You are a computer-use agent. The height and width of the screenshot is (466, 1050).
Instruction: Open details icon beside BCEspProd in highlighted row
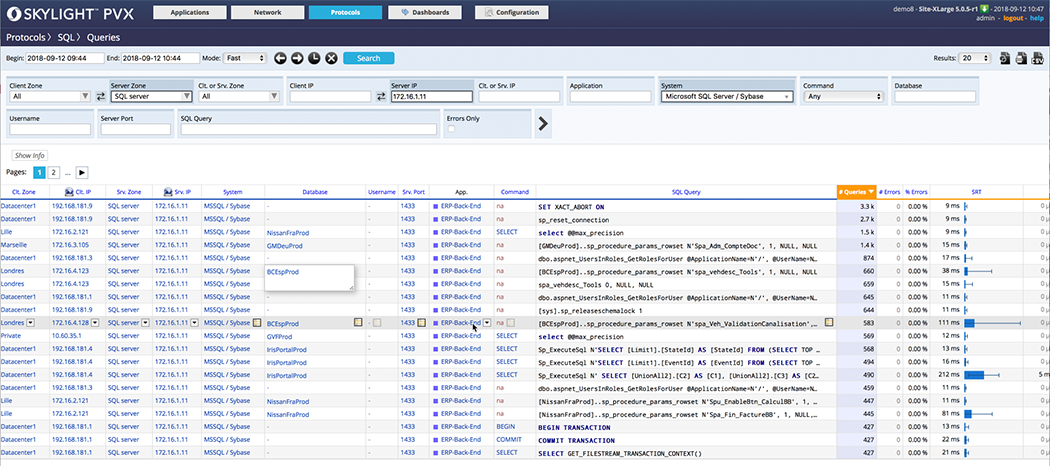(x=358, y=323)
